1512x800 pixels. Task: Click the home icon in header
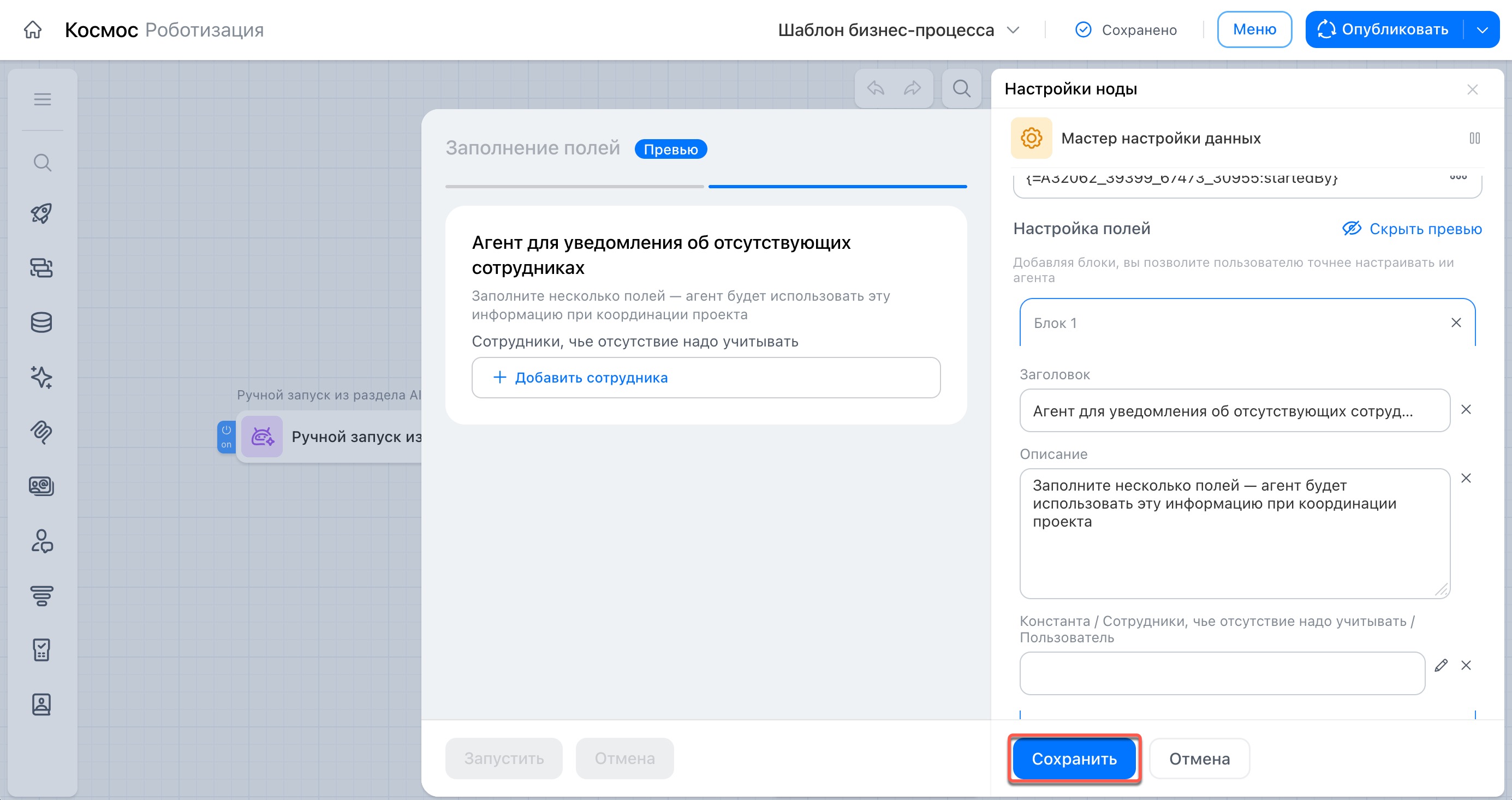tap(33, 29)
